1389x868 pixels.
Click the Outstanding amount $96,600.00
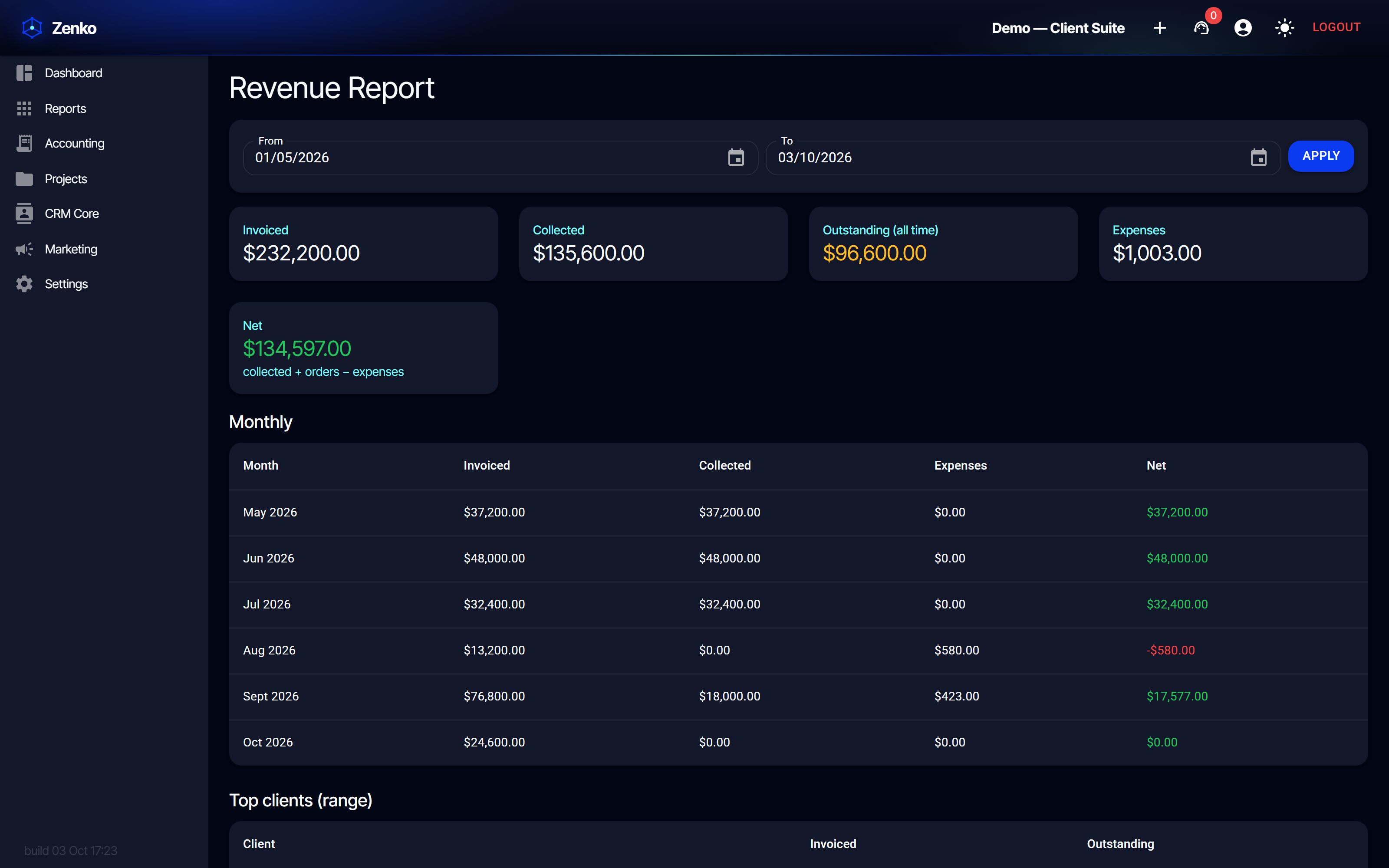(x=874, y=253)
